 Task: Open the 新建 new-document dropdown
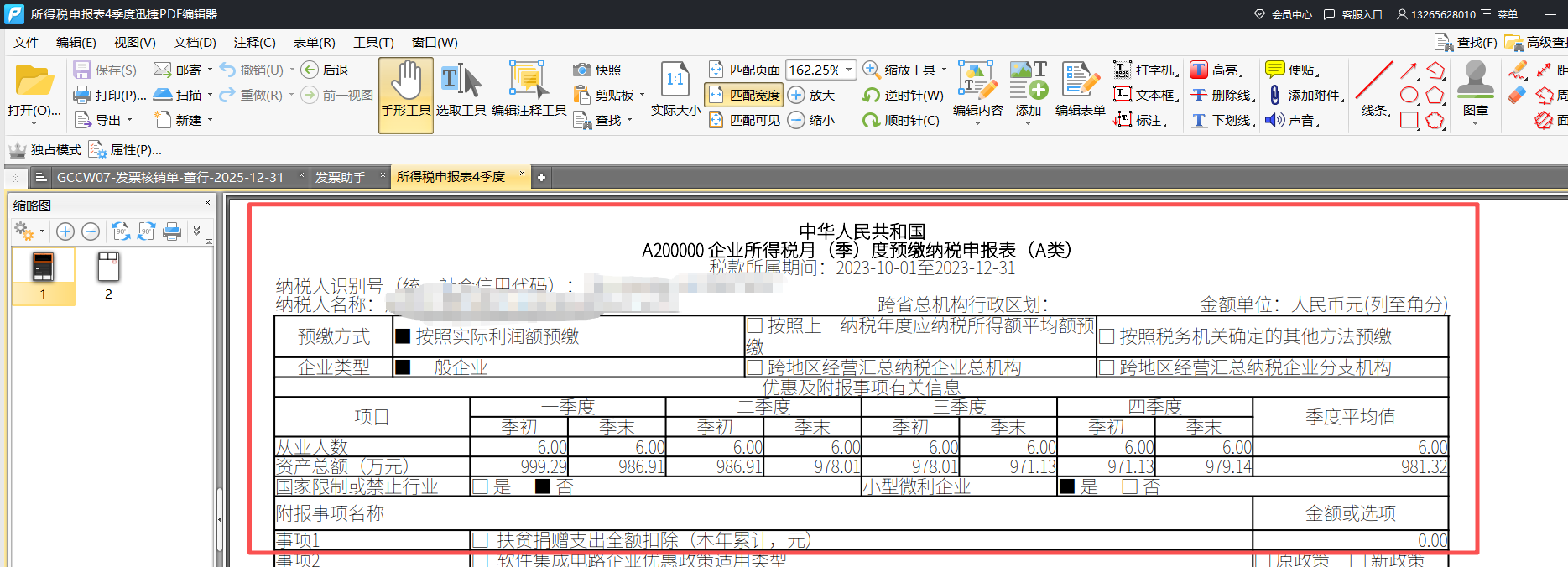point(210,120)
